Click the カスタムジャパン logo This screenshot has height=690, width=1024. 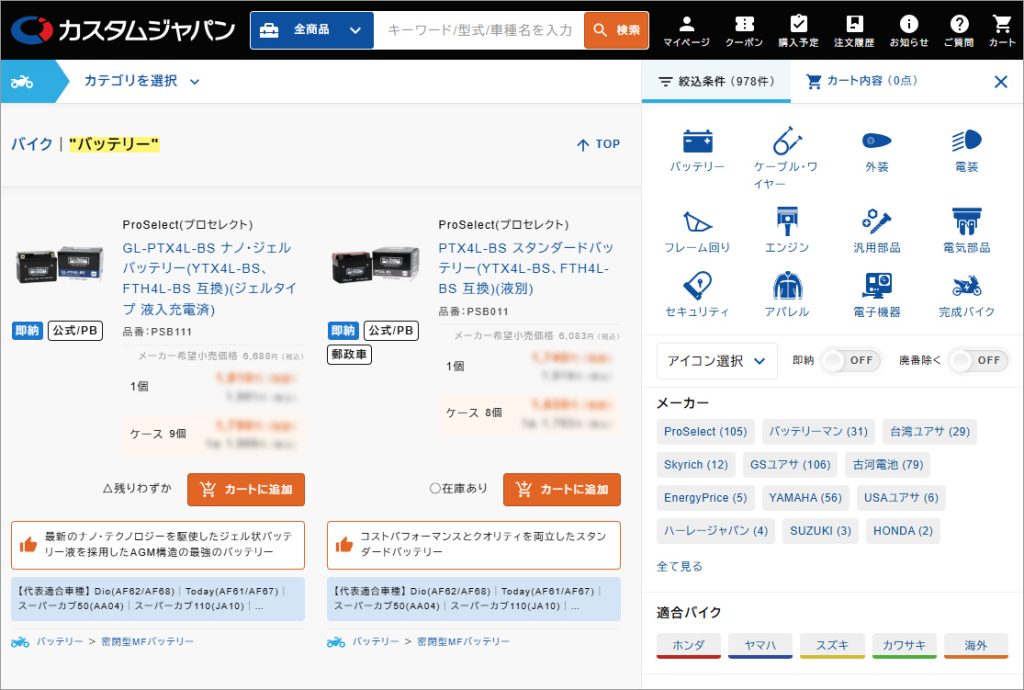(x=123, y=30)
